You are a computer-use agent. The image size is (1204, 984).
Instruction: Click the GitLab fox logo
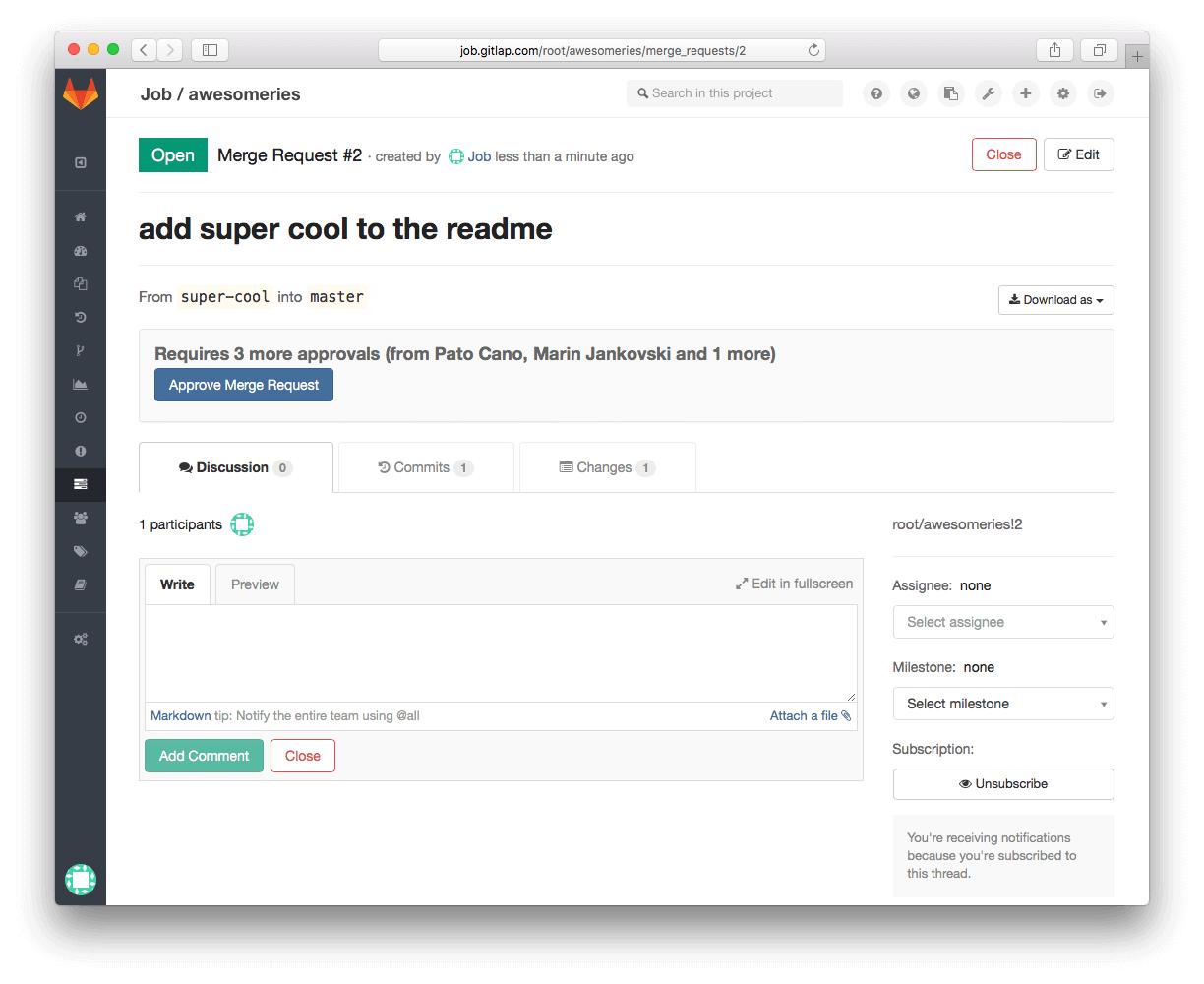coord(81,92)
